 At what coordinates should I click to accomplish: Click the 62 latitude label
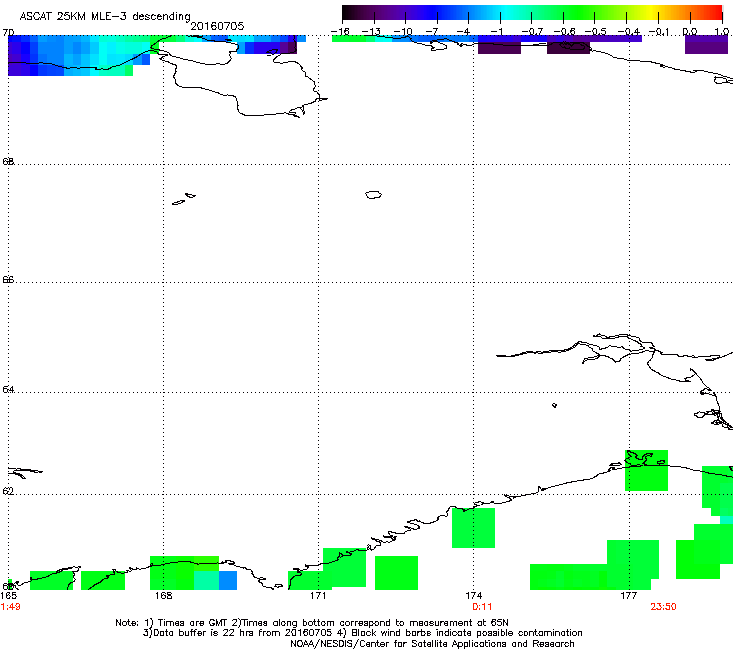tap(8, 491)
